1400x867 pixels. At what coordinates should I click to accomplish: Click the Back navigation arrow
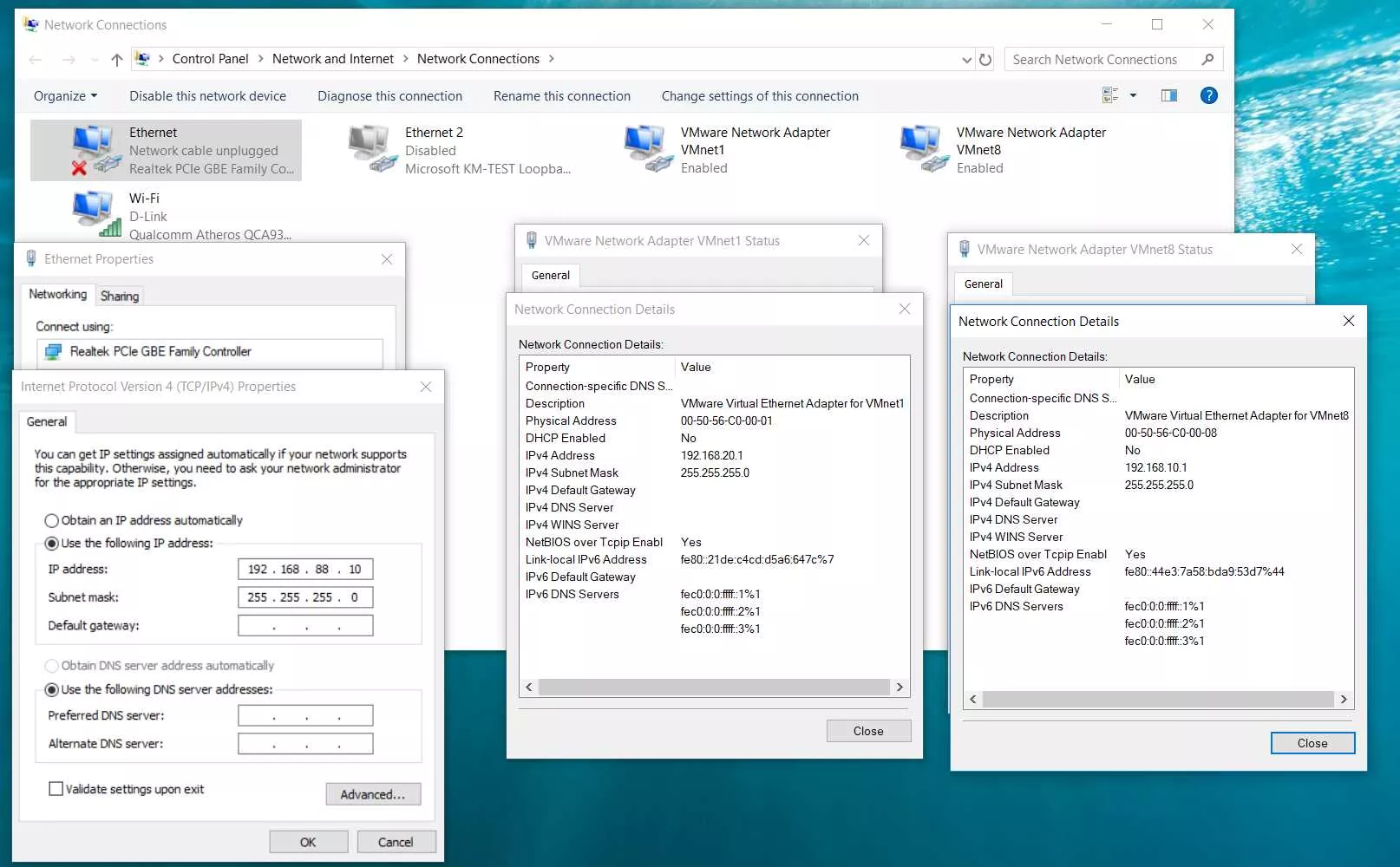36,59
